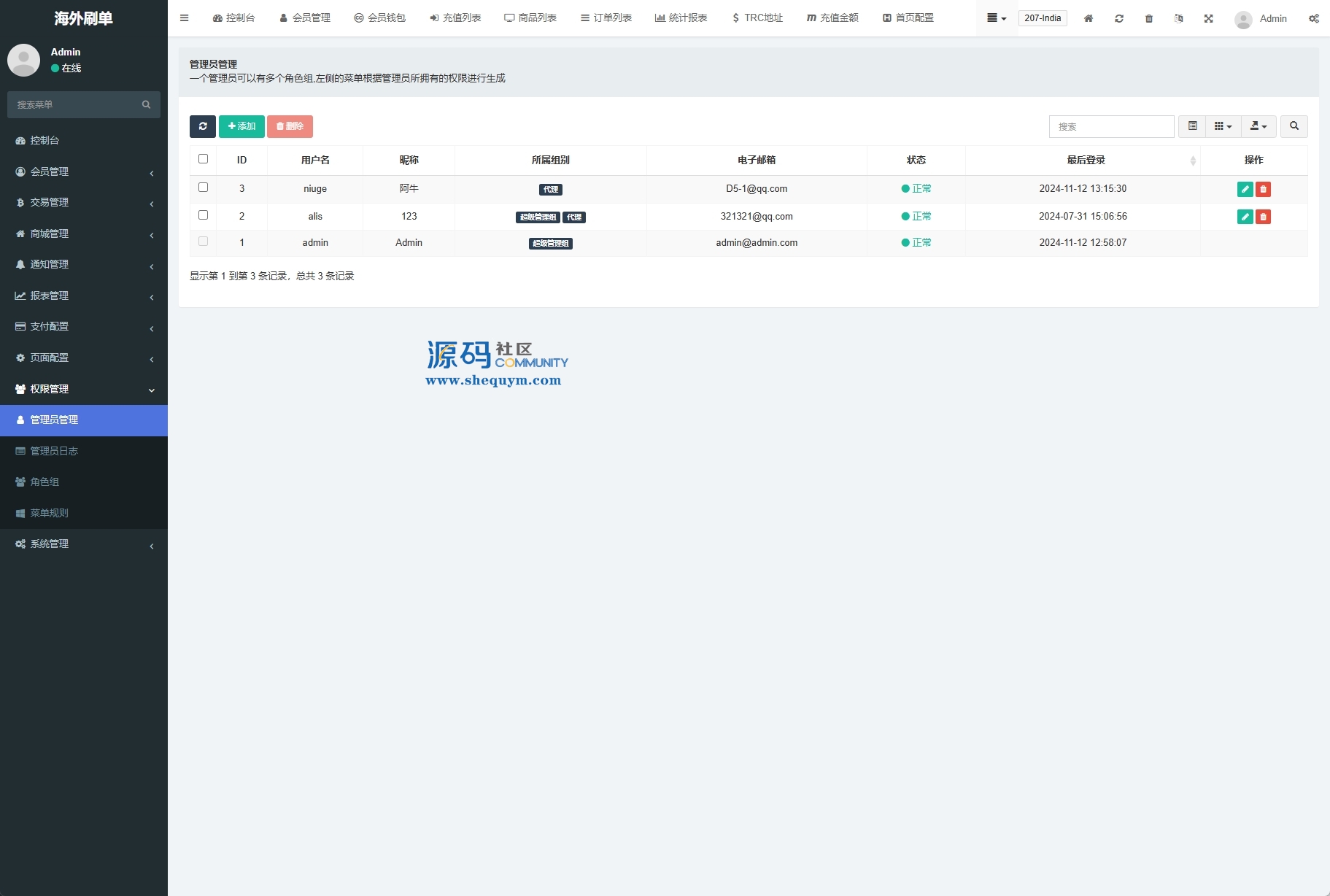Click the search magnifier button in table toolbar

pyautogui.click(x=1294, y=126)
